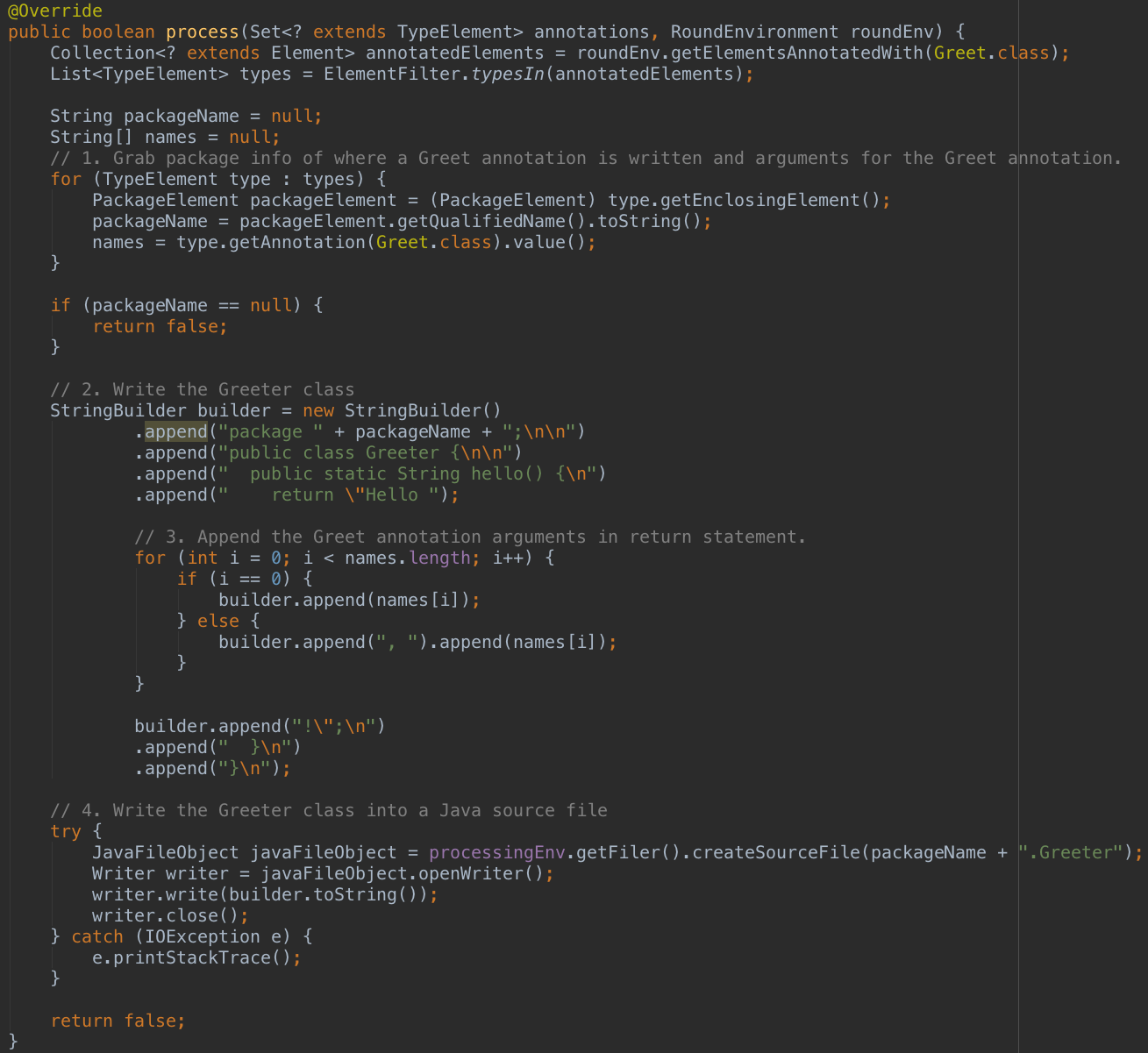Click the italic typesIn method call
Screen dimensions: 1148x1053
508,75
